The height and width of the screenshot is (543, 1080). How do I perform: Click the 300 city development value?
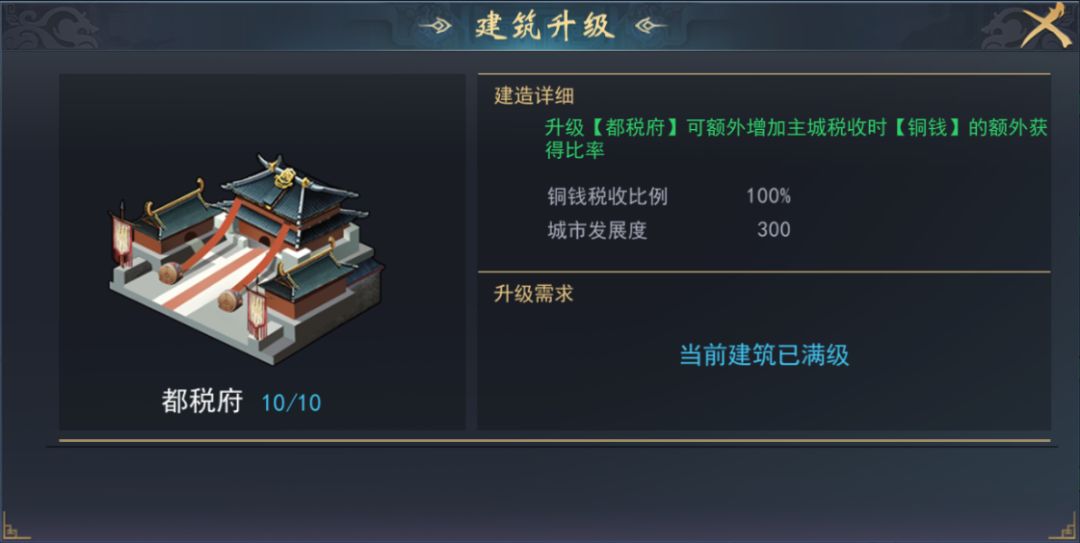pos(773,230)
